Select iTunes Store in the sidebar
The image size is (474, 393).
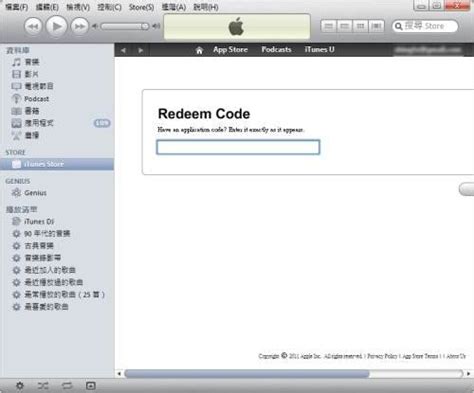coord(57,164)
